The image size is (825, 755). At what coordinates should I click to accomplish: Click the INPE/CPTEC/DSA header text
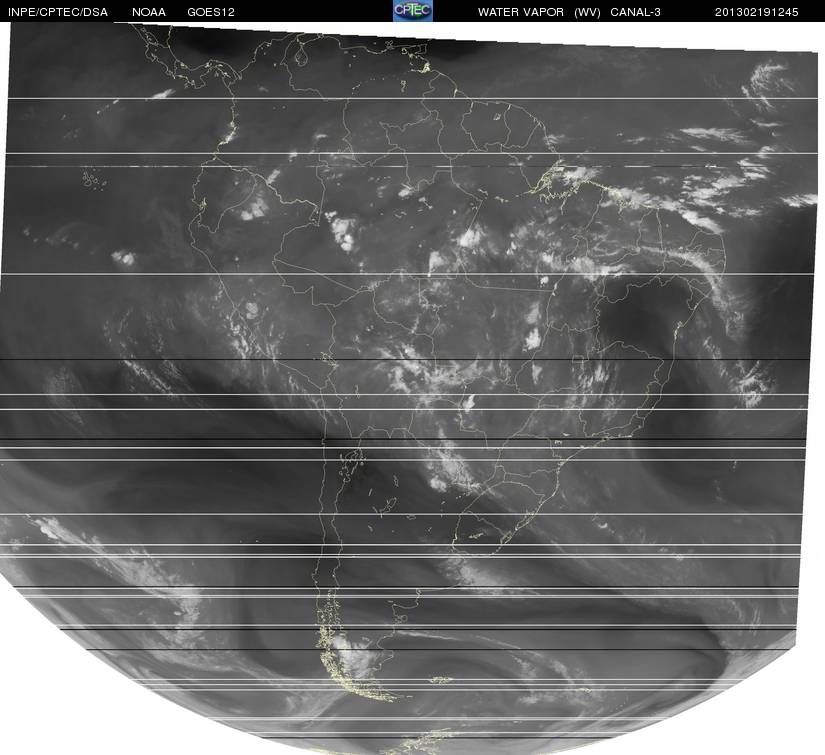58,12
